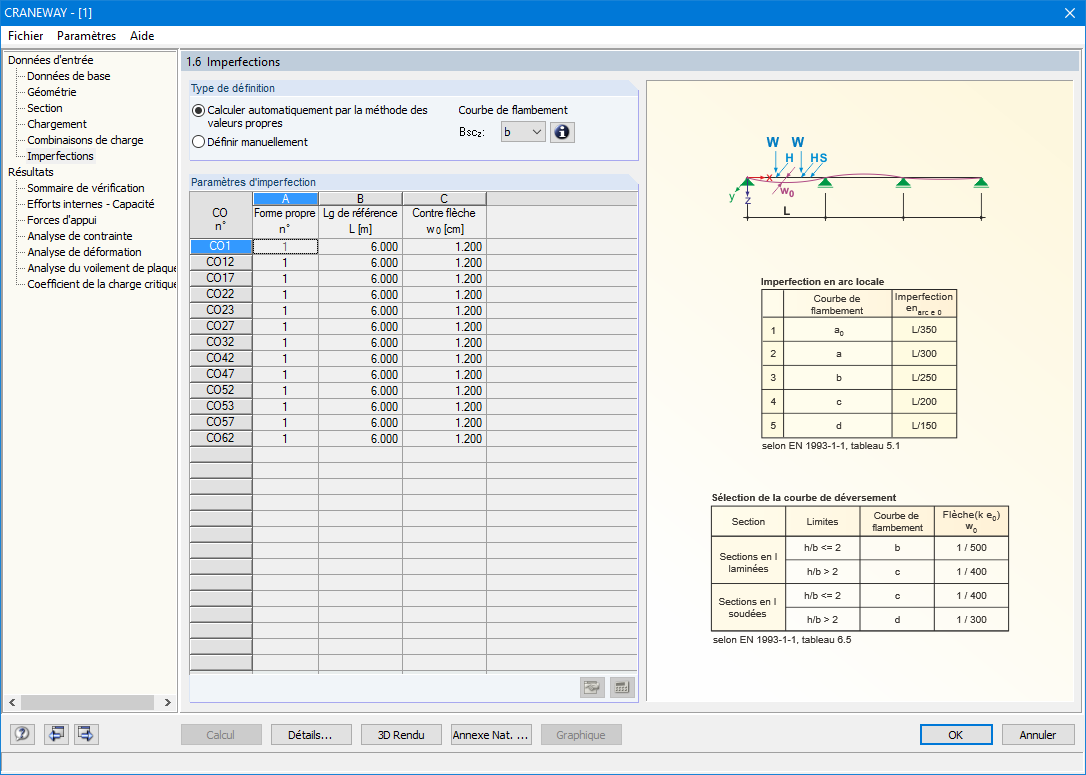Select the CO27 row header
This screenshot has height=775, width=1086.
[x=220, y=326]
